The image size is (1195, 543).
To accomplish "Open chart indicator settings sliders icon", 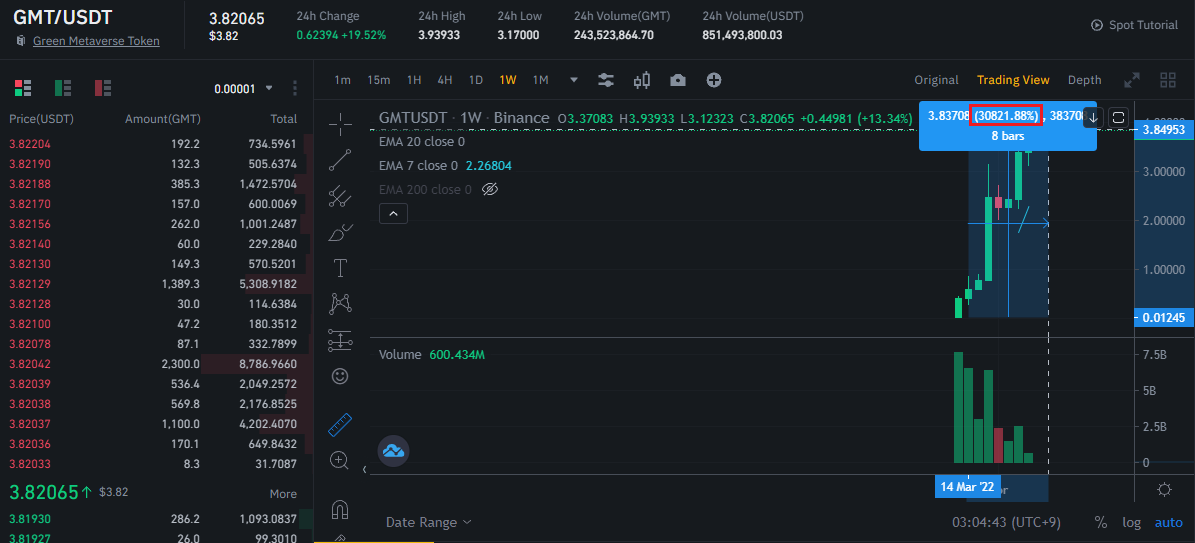I will [606, 80].
